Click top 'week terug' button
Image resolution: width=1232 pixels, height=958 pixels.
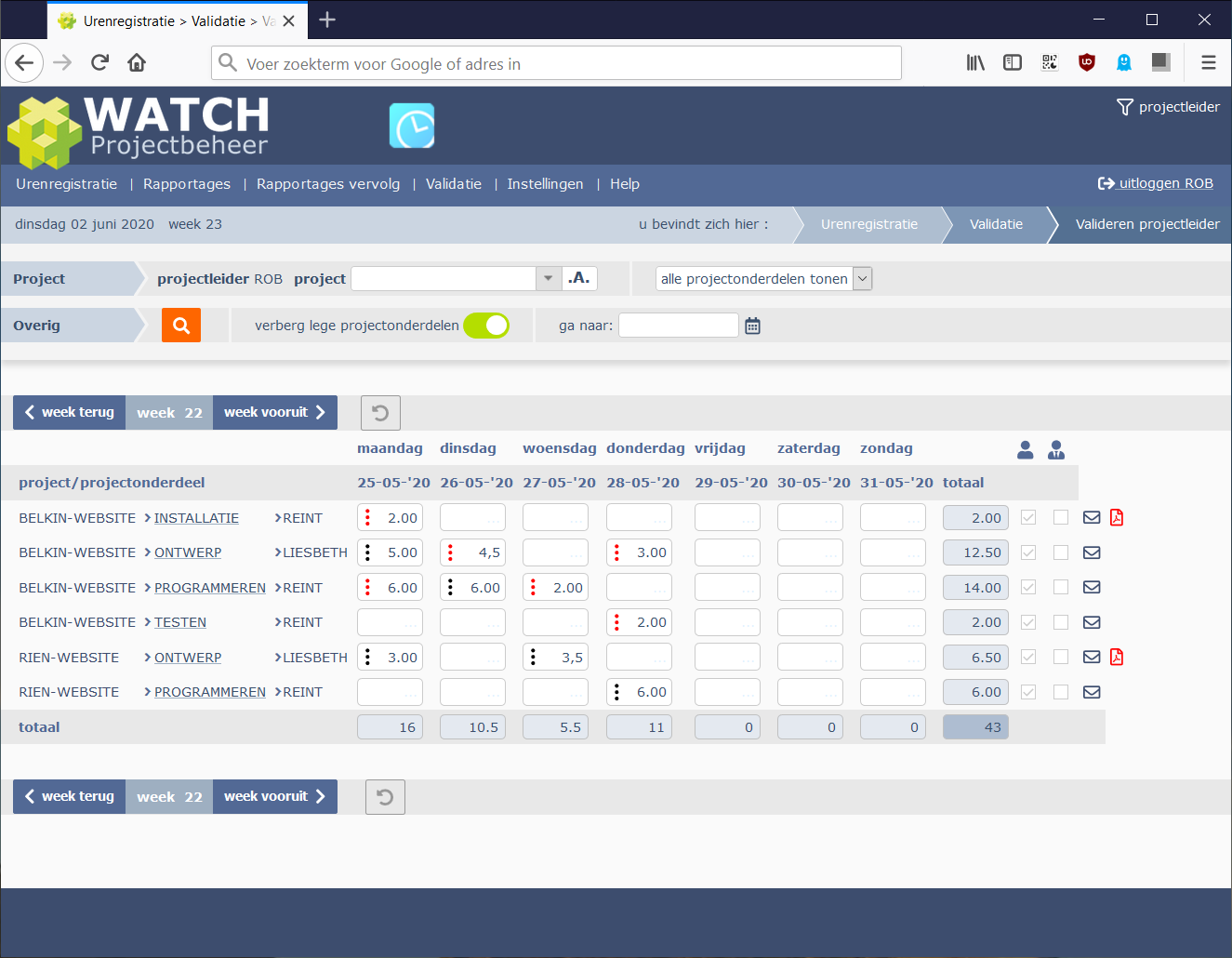(70, 413)
